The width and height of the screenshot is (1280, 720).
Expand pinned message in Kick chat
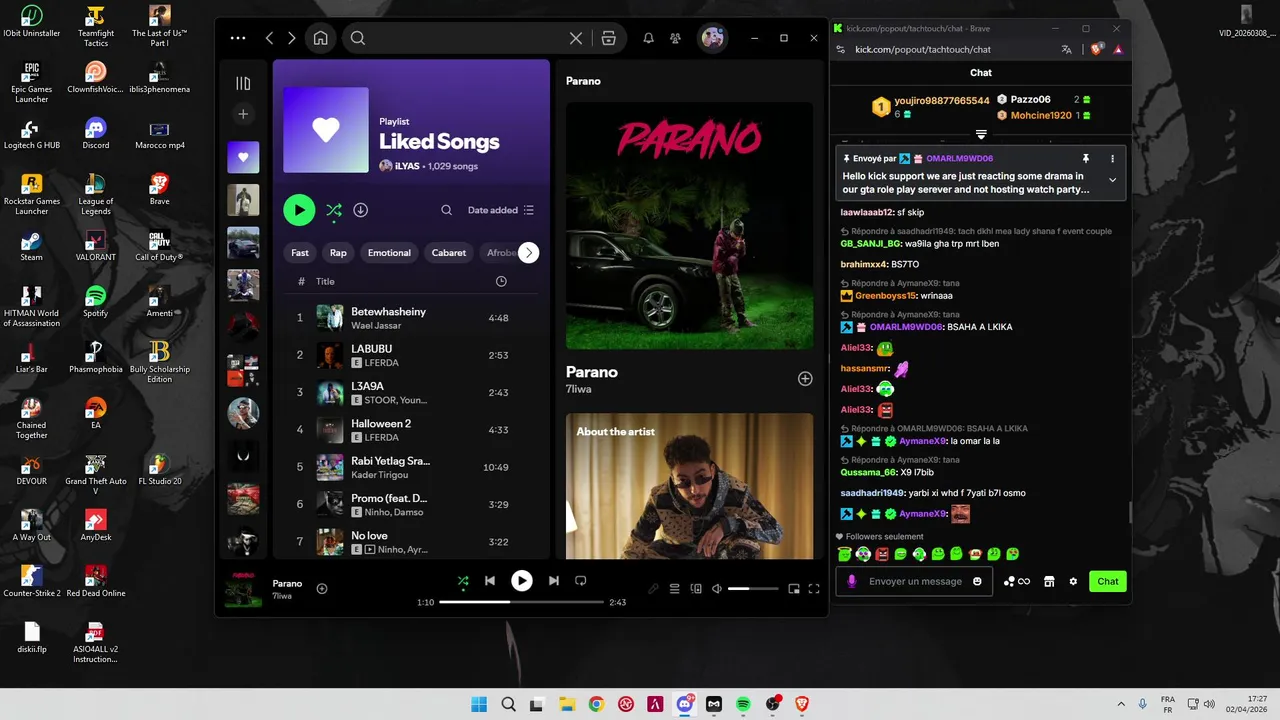pos(1112,180)
